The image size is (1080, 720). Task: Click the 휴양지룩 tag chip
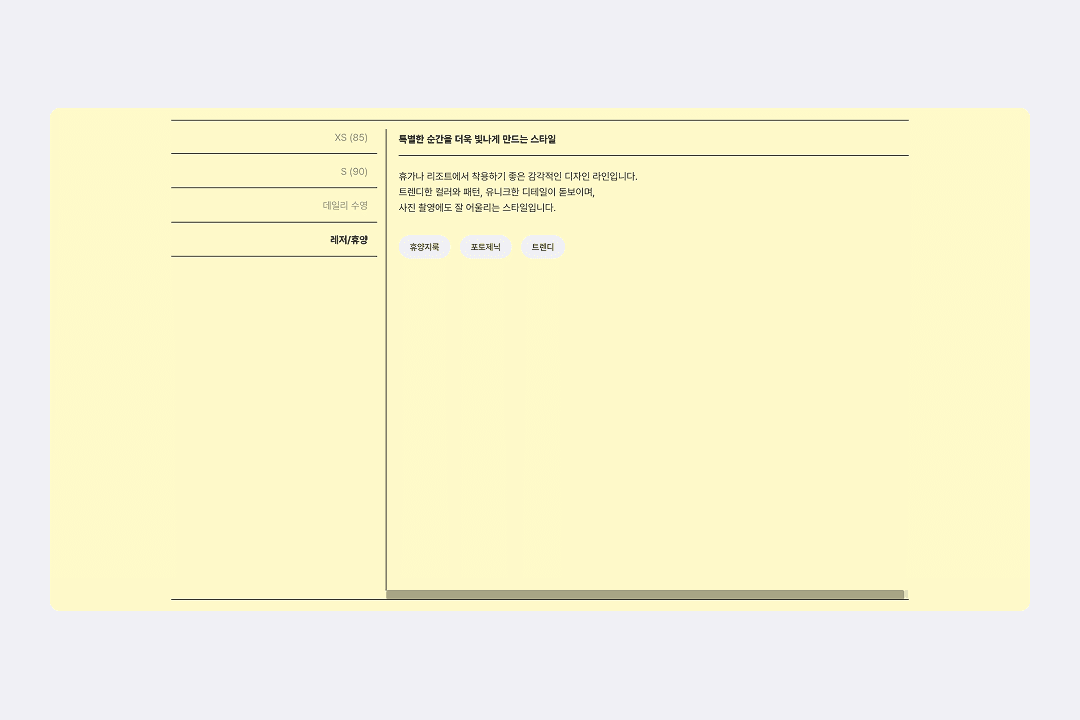(x=424, y=247)
